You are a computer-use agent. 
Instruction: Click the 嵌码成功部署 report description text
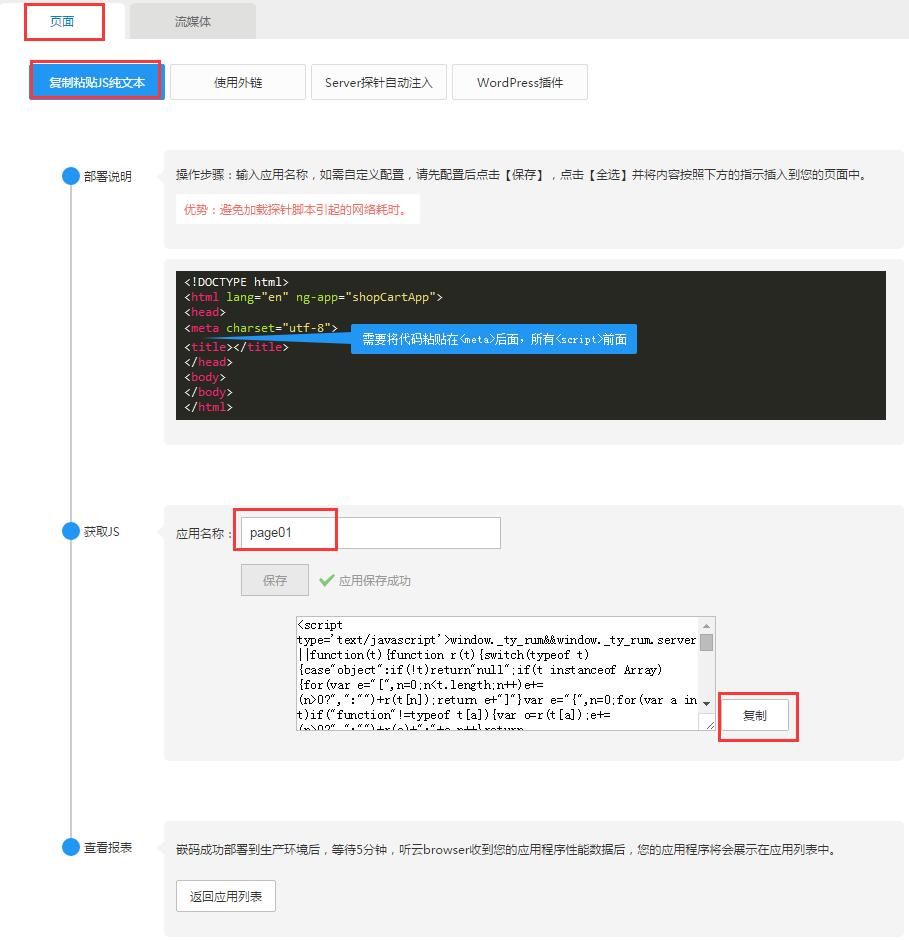506,849
